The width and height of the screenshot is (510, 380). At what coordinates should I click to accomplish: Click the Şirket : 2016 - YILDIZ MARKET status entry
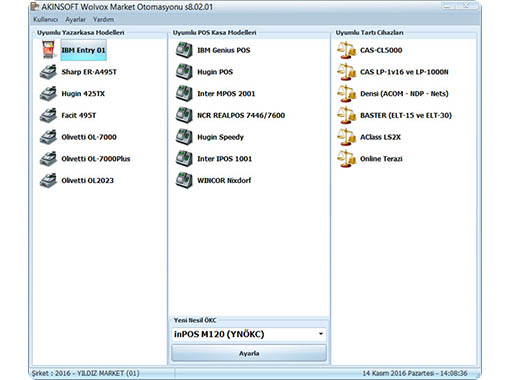(86, 373)
